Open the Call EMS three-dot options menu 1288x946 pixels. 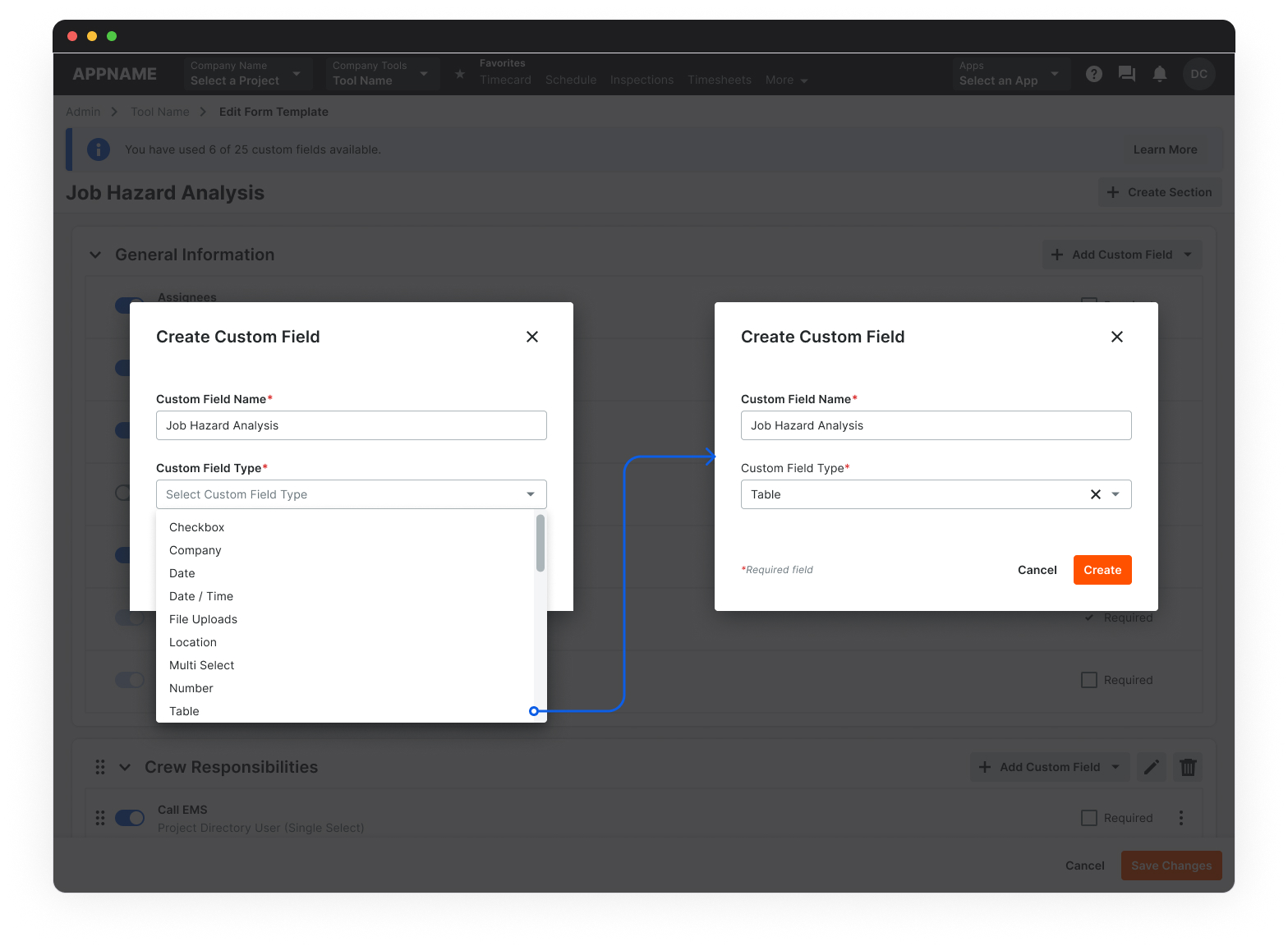tap(1180, 818)
